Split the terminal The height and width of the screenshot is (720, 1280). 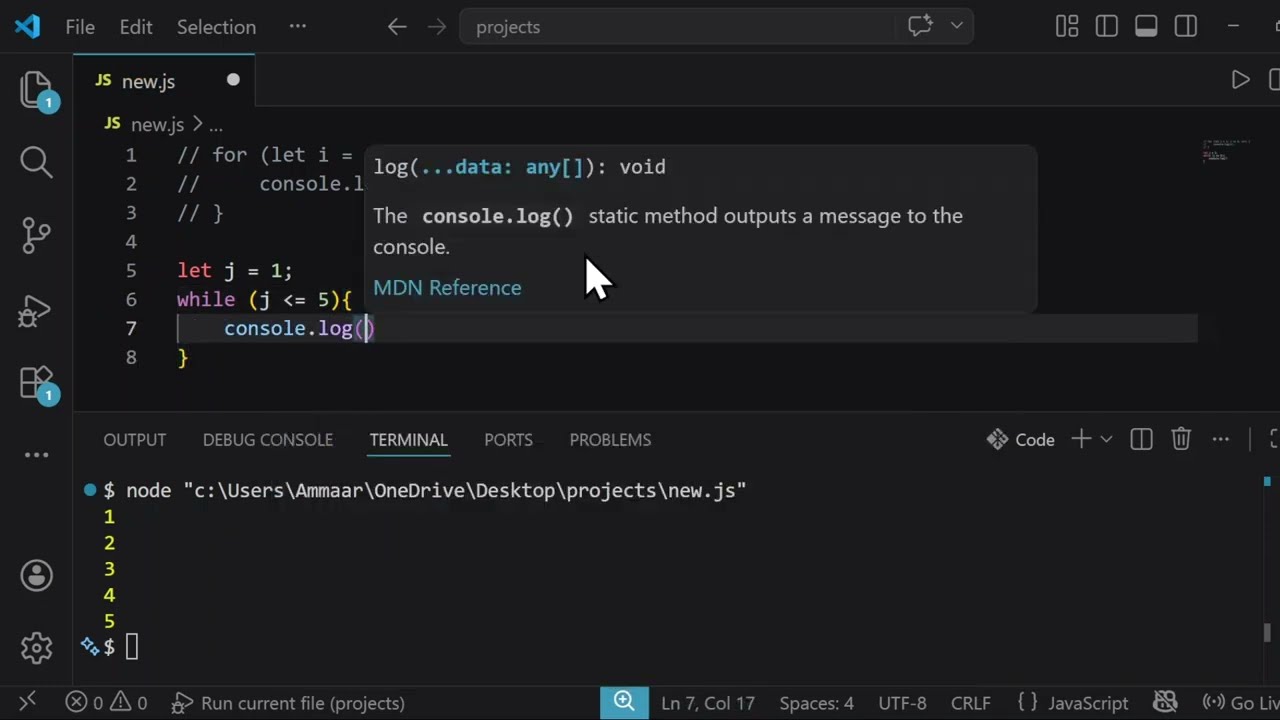[x=1141, y=439]
